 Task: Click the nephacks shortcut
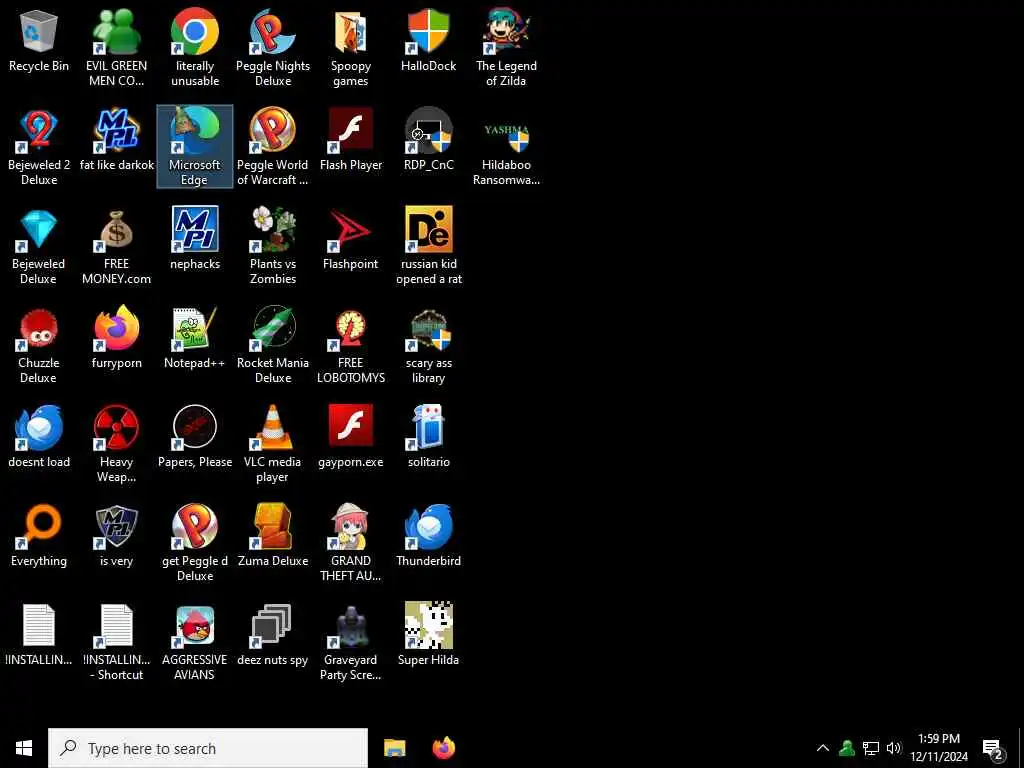click(195, 229)
